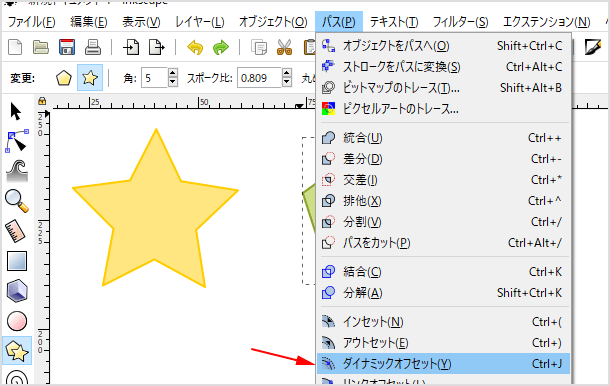Choose 交差(I) intersection entry
610x386 pixels.
tap(443, 180)
